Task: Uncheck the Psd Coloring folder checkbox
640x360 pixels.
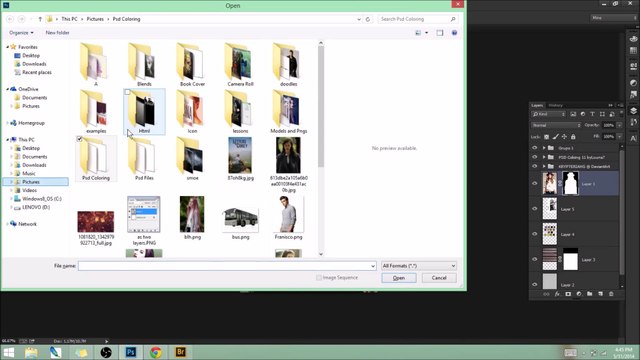Action: pyautogui.click(x=80, y=139)
